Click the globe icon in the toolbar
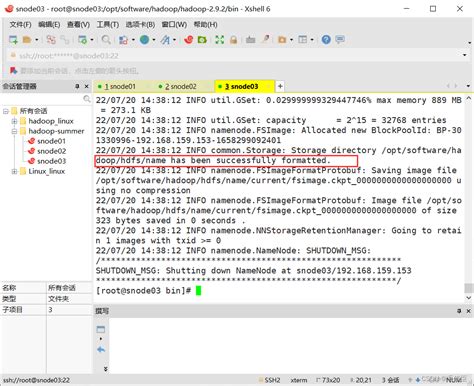This screenshot has width=474, height=386. (144, 40)
